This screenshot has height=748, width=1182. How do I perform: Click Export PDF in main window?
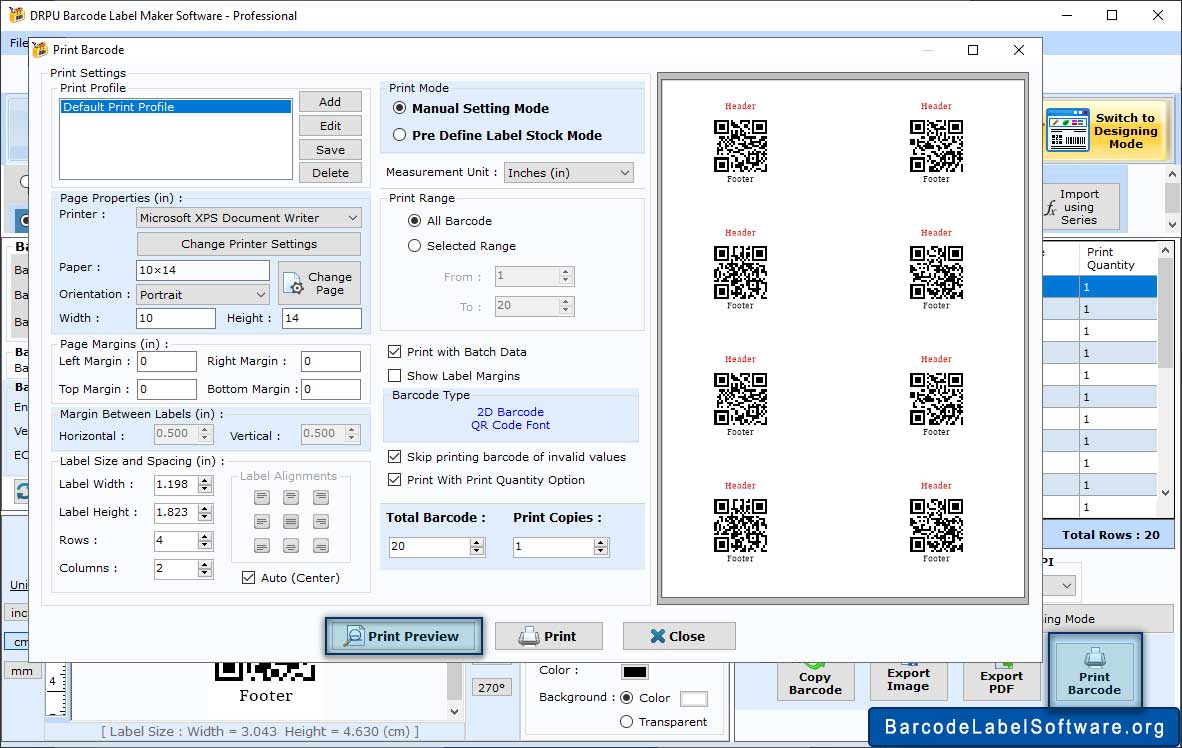[1001, 682]
